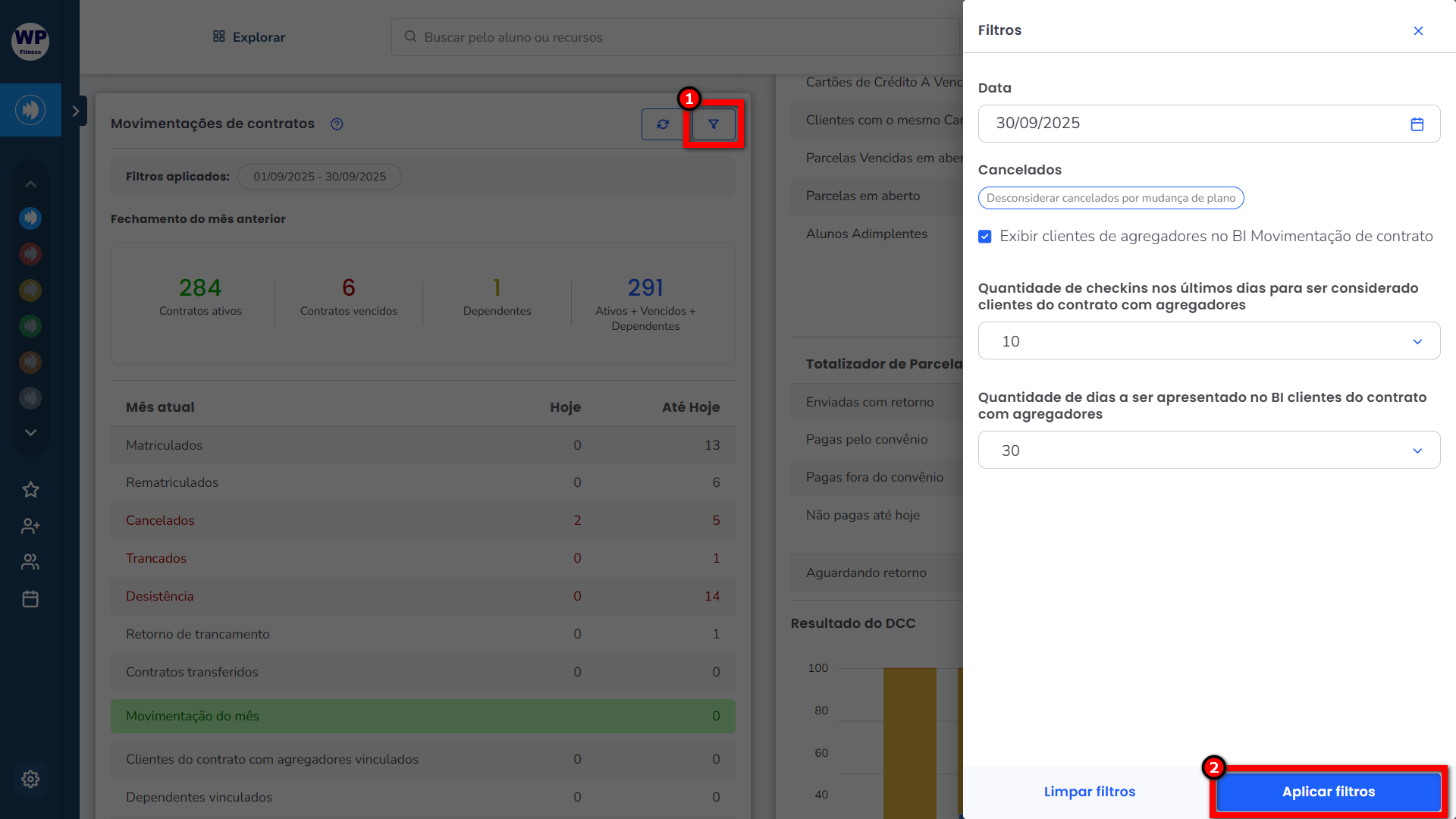Open the days quantity dropdown showing 30
This screenshot has width=1456, height=819.
pos(1209,450)
